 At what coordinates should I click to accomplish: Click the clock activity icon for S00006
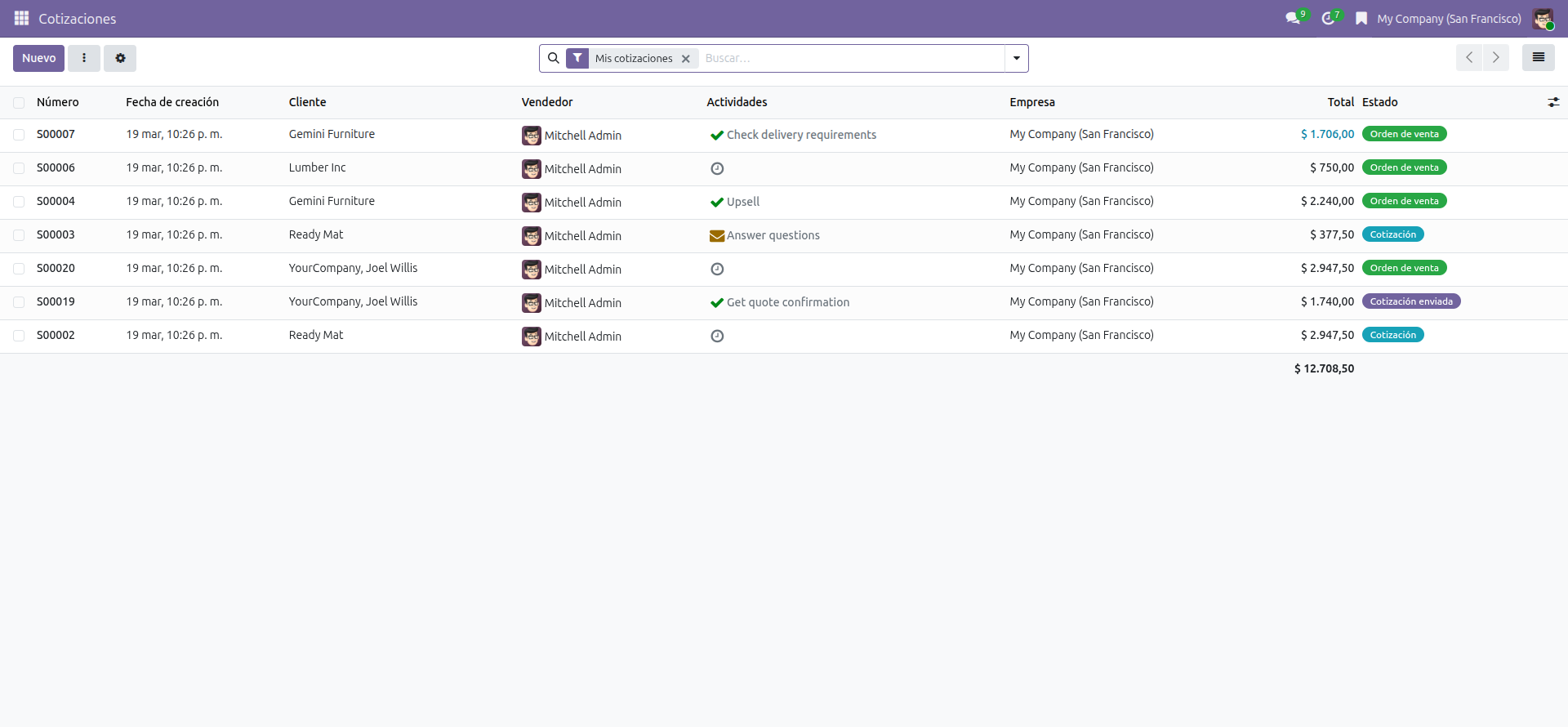(717, 168)
